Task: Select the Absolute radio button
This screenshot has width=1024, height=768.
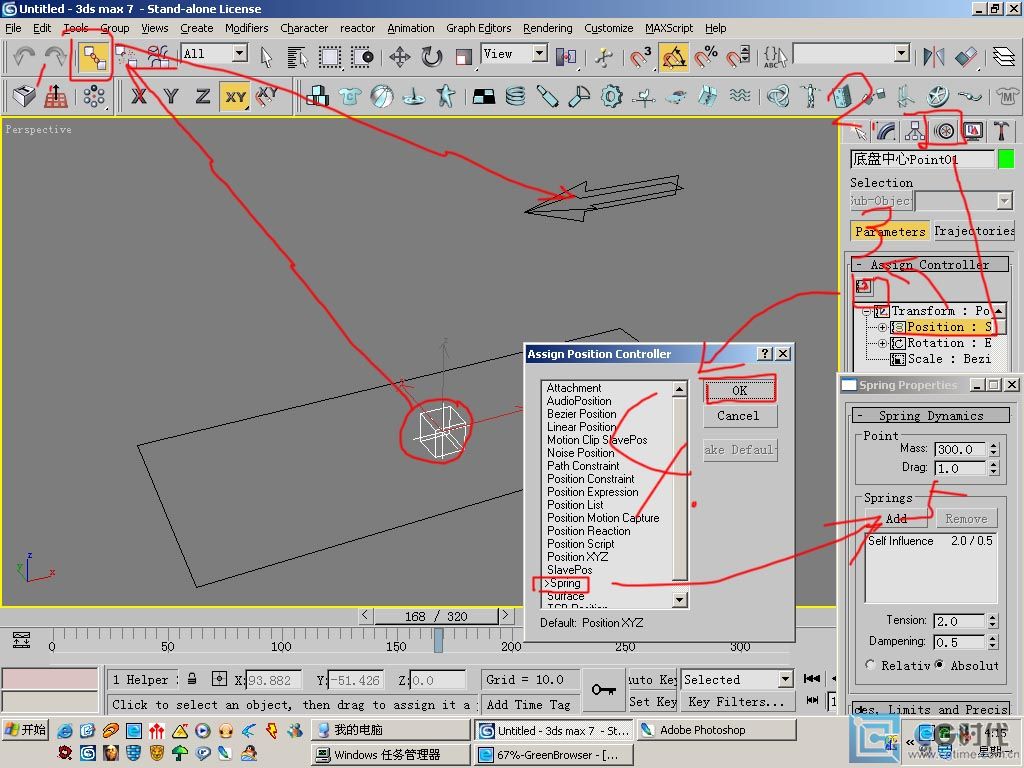Action: click(x=939, y=665)
